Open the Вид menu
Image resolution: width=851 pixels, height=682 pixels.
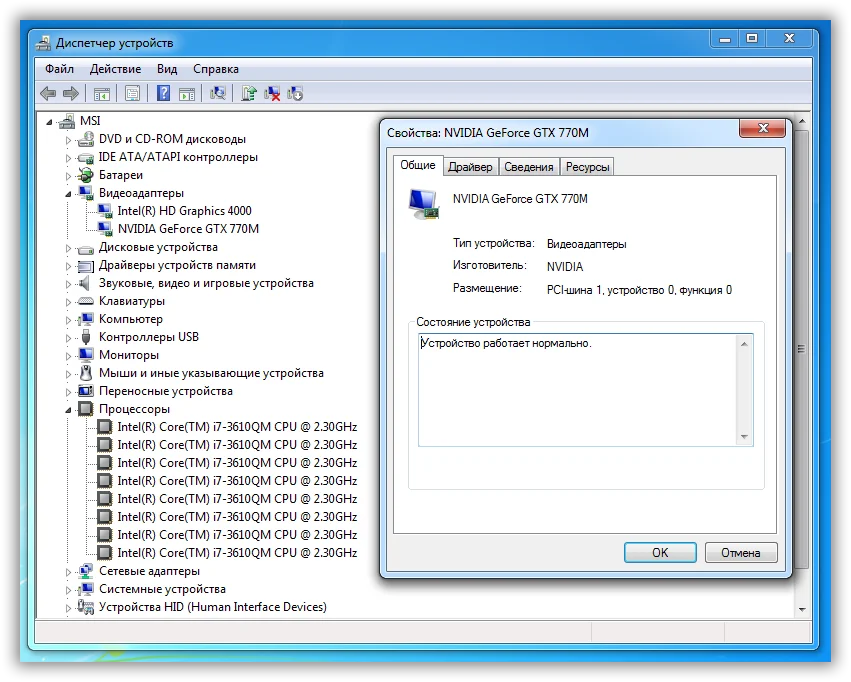point(167,69)
